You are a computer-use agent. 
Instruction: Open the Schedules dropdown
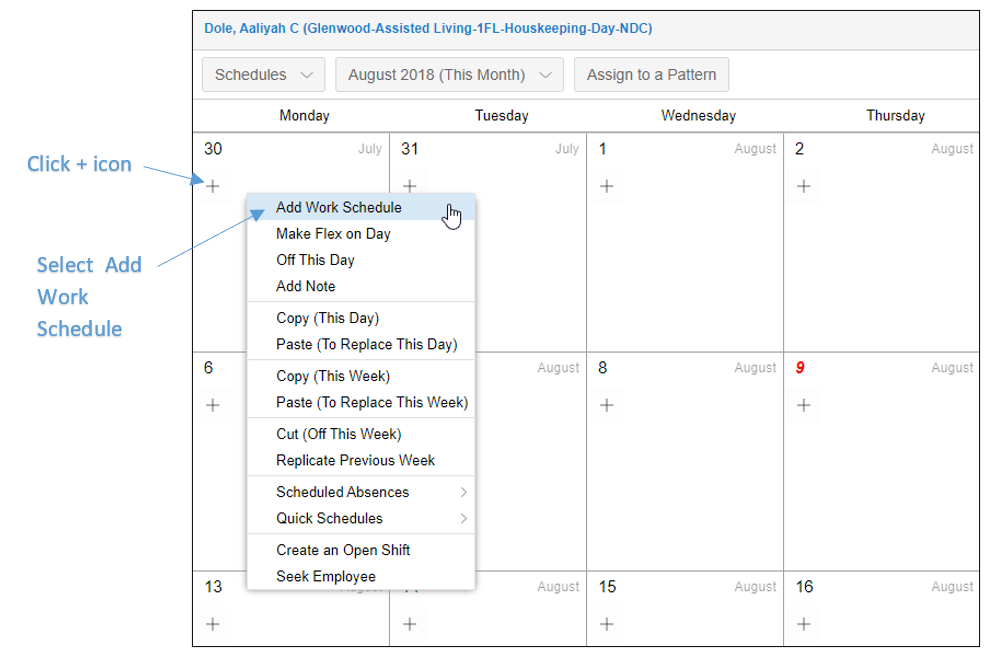(263, 75)
